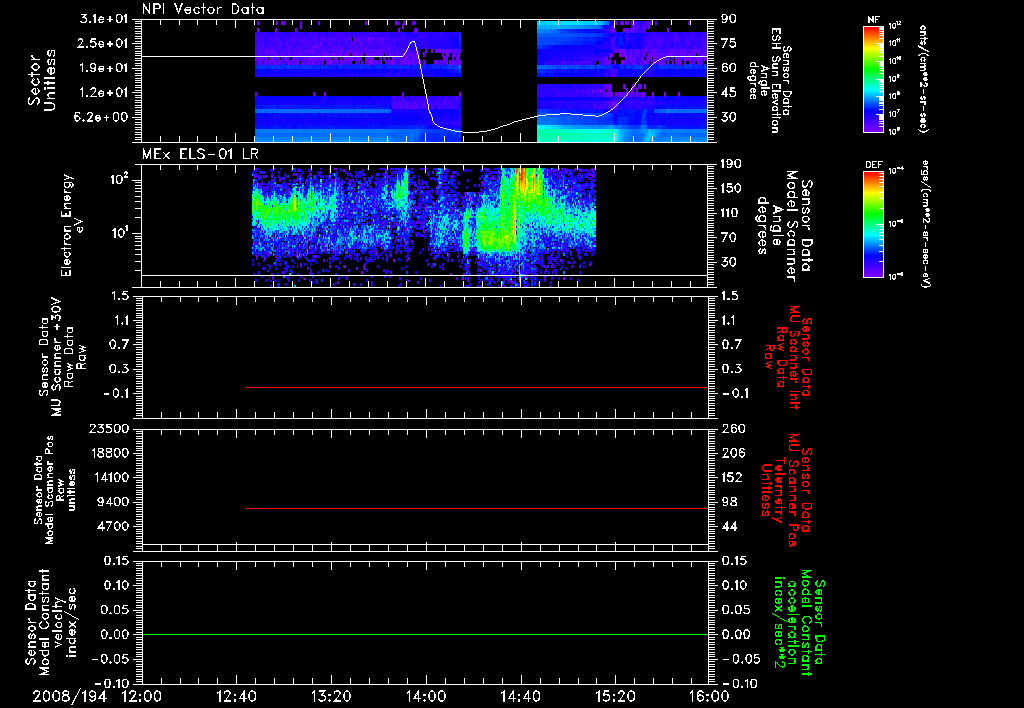The height and width of the screenshot is (708, 1024).
Task: Click the '13:20' time tick label
Action: 331,696
